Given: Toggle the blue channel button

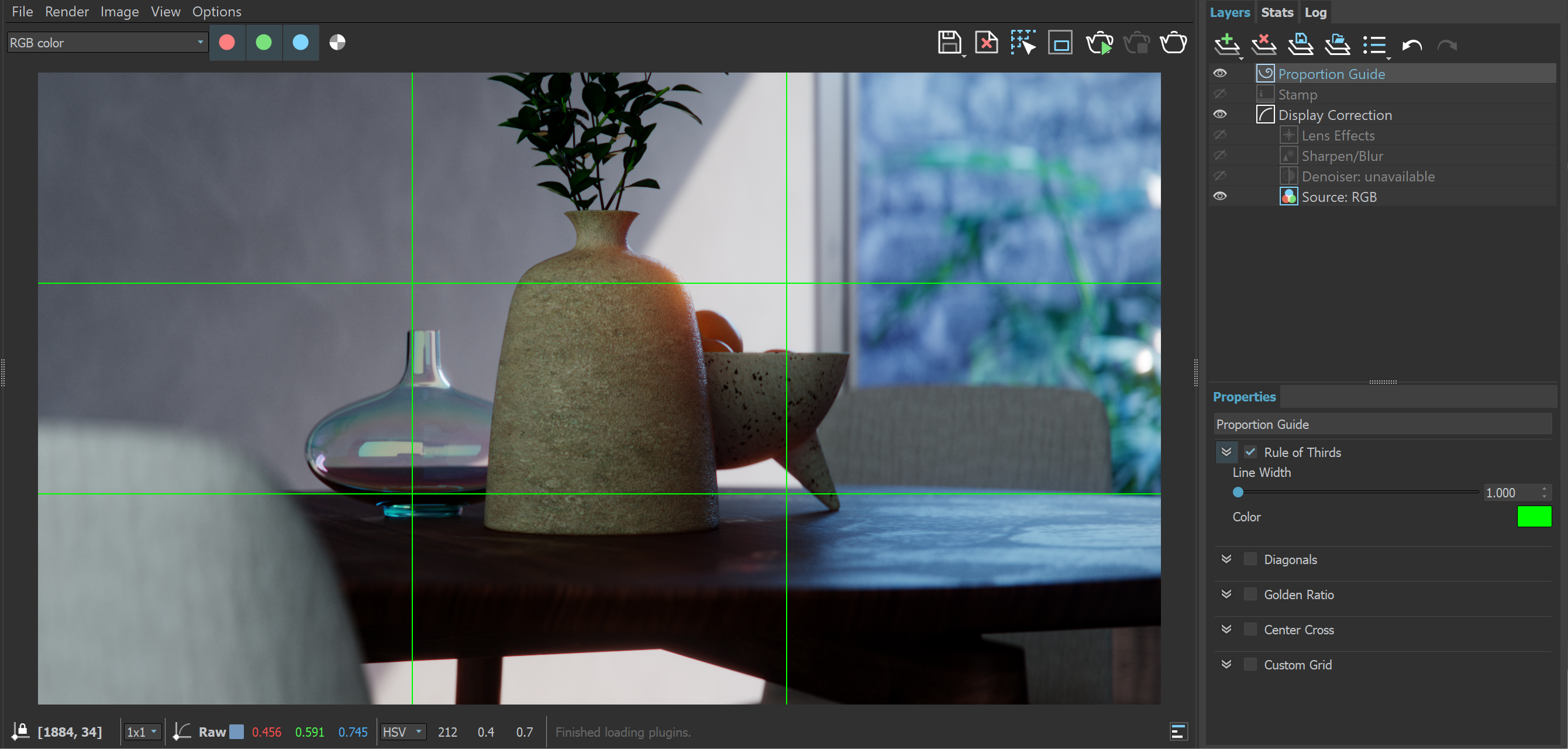Looking at the screenshot, I should (301, 43).
